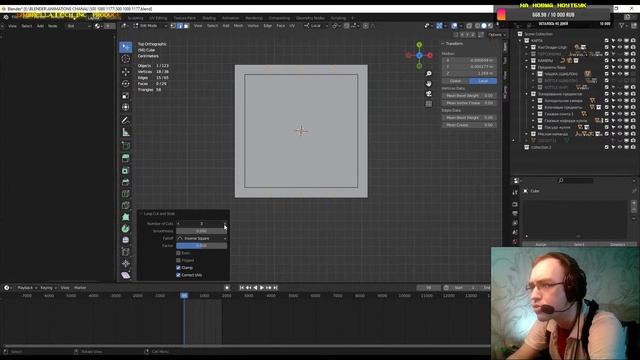Collapse the Transform panel

pos(443,44)
